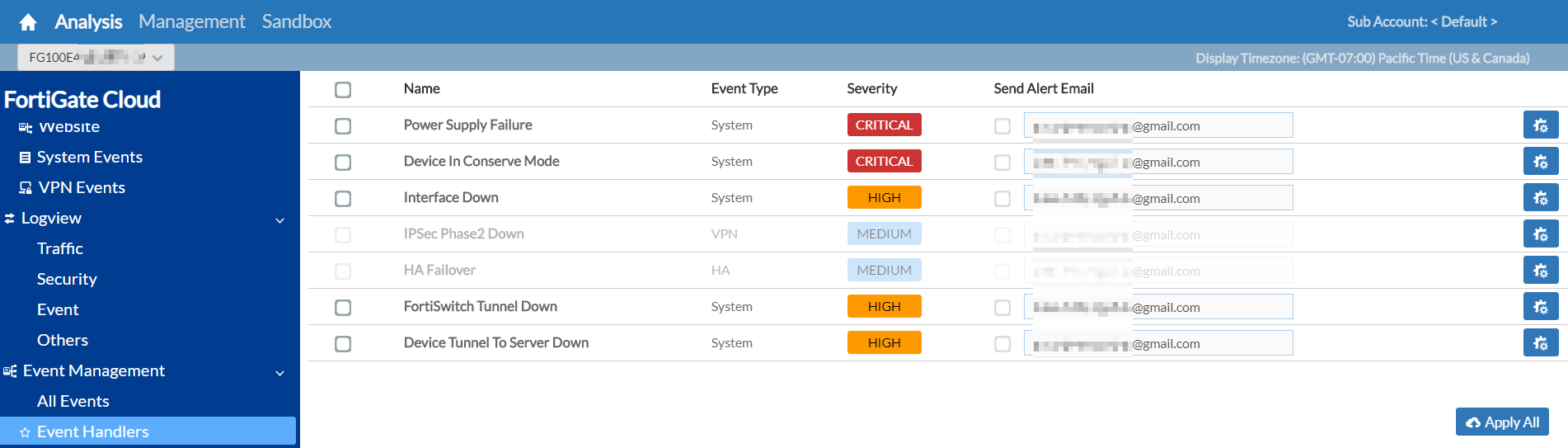Click the Severity column header
The height and width of the screenshot is (448, 1568).
(872, 88)
